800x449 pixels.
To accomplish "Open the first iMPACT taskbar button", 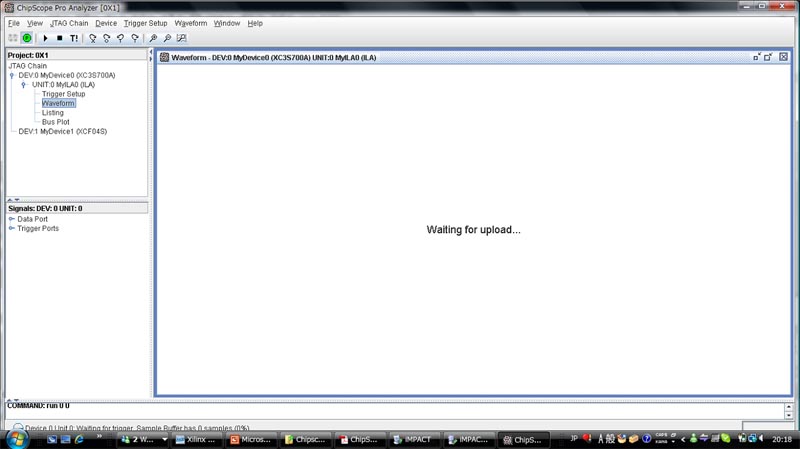I will 414,440.
